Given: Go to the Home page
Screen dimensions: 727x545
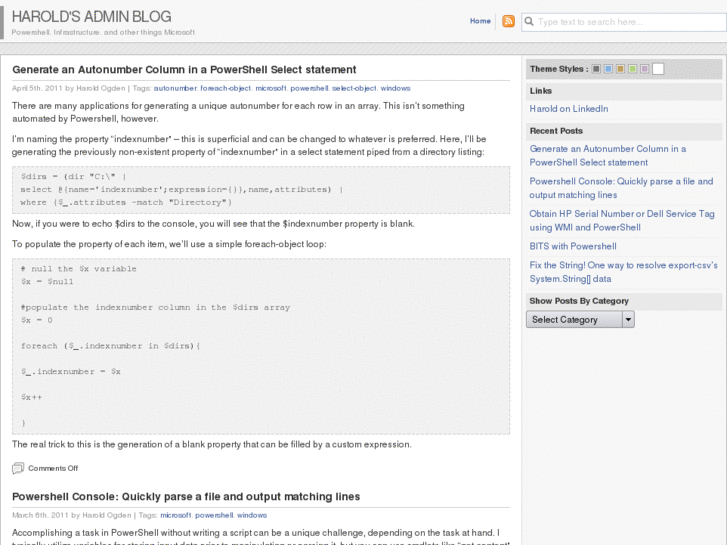Looking at the screenshot, I should pos(480,21).
